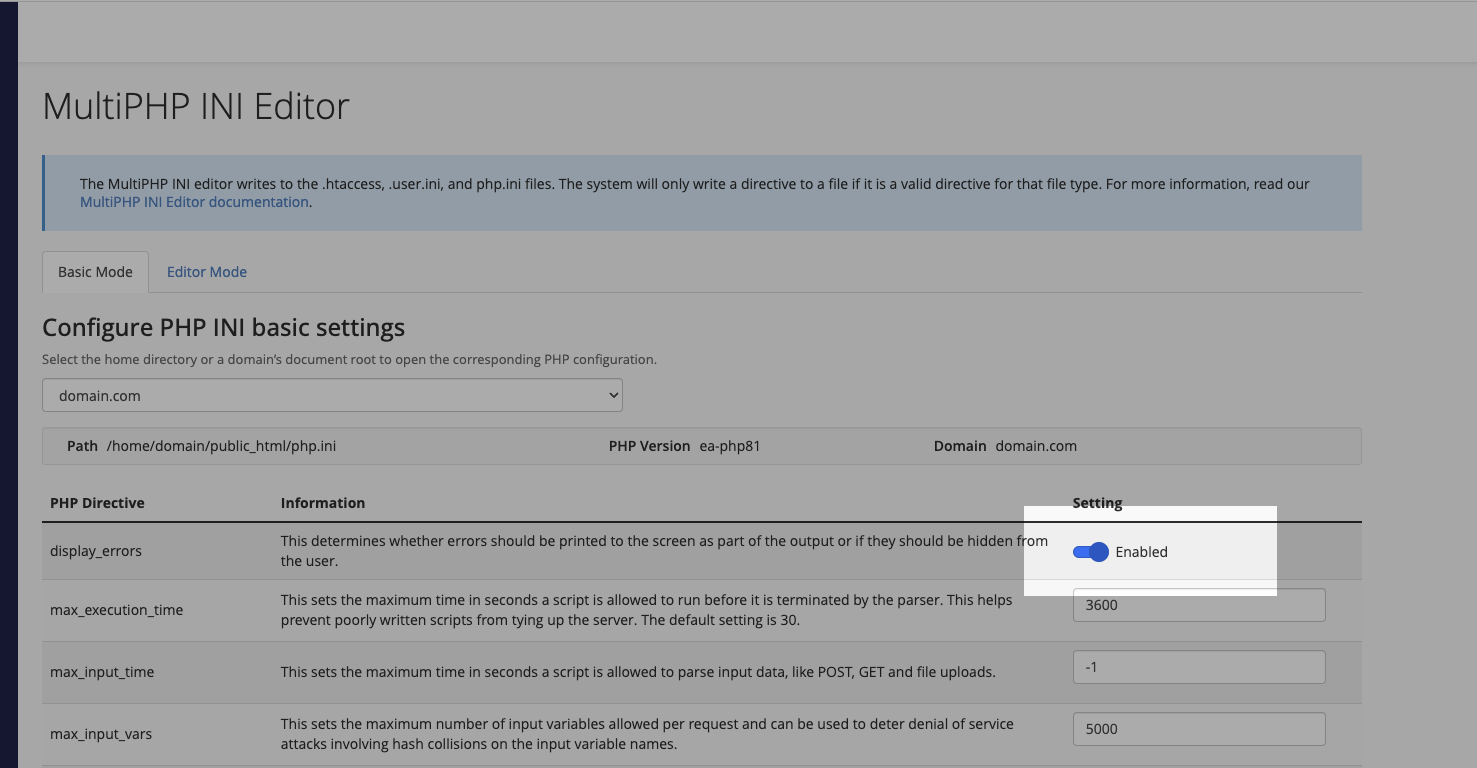The image size is (1477, 768).
Task: Switch to the Editor Mode tab
Action: pyautogui.click(x=207, y=272)
